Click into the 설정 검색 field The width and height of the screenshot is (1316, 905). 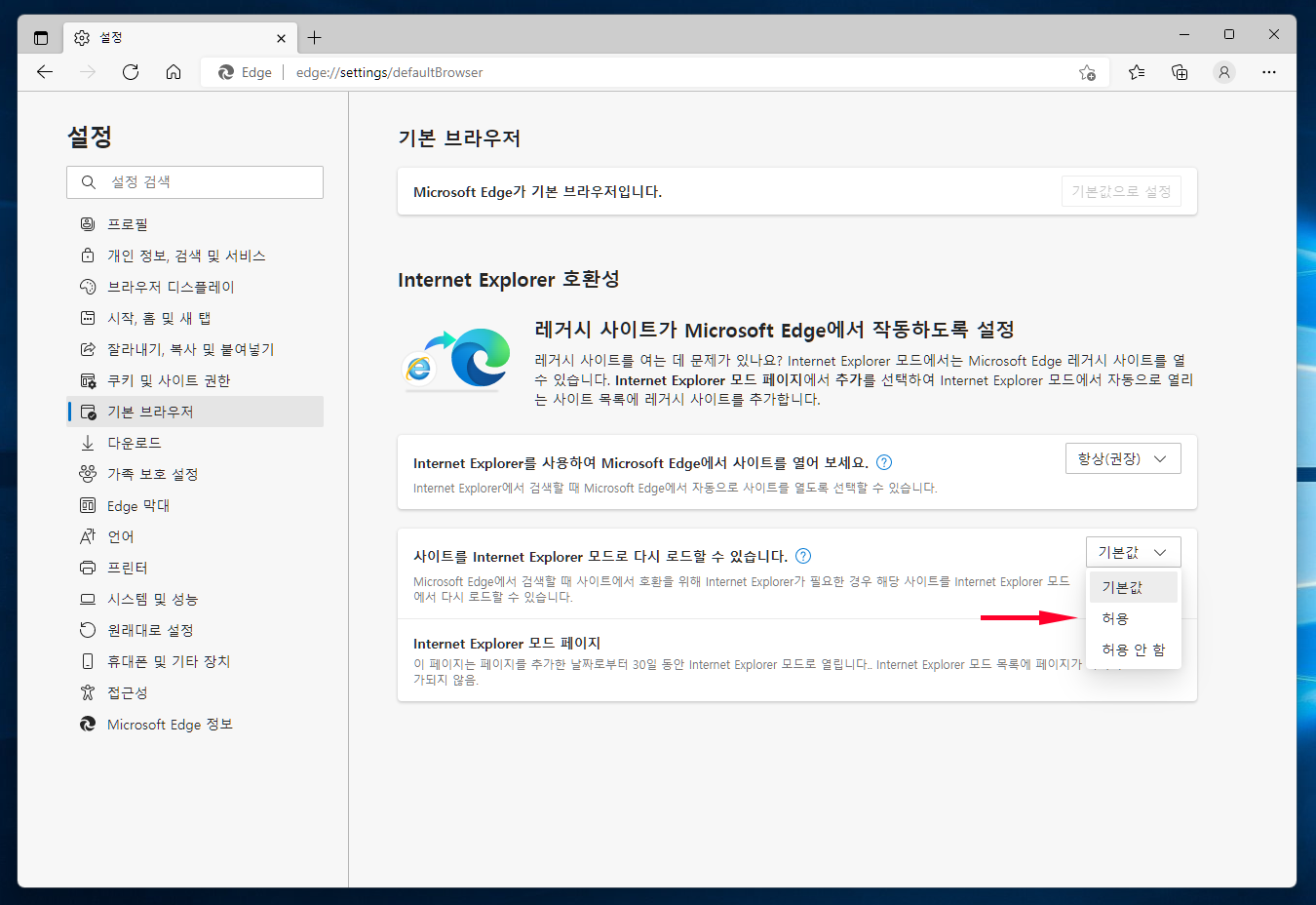[195, 182]
